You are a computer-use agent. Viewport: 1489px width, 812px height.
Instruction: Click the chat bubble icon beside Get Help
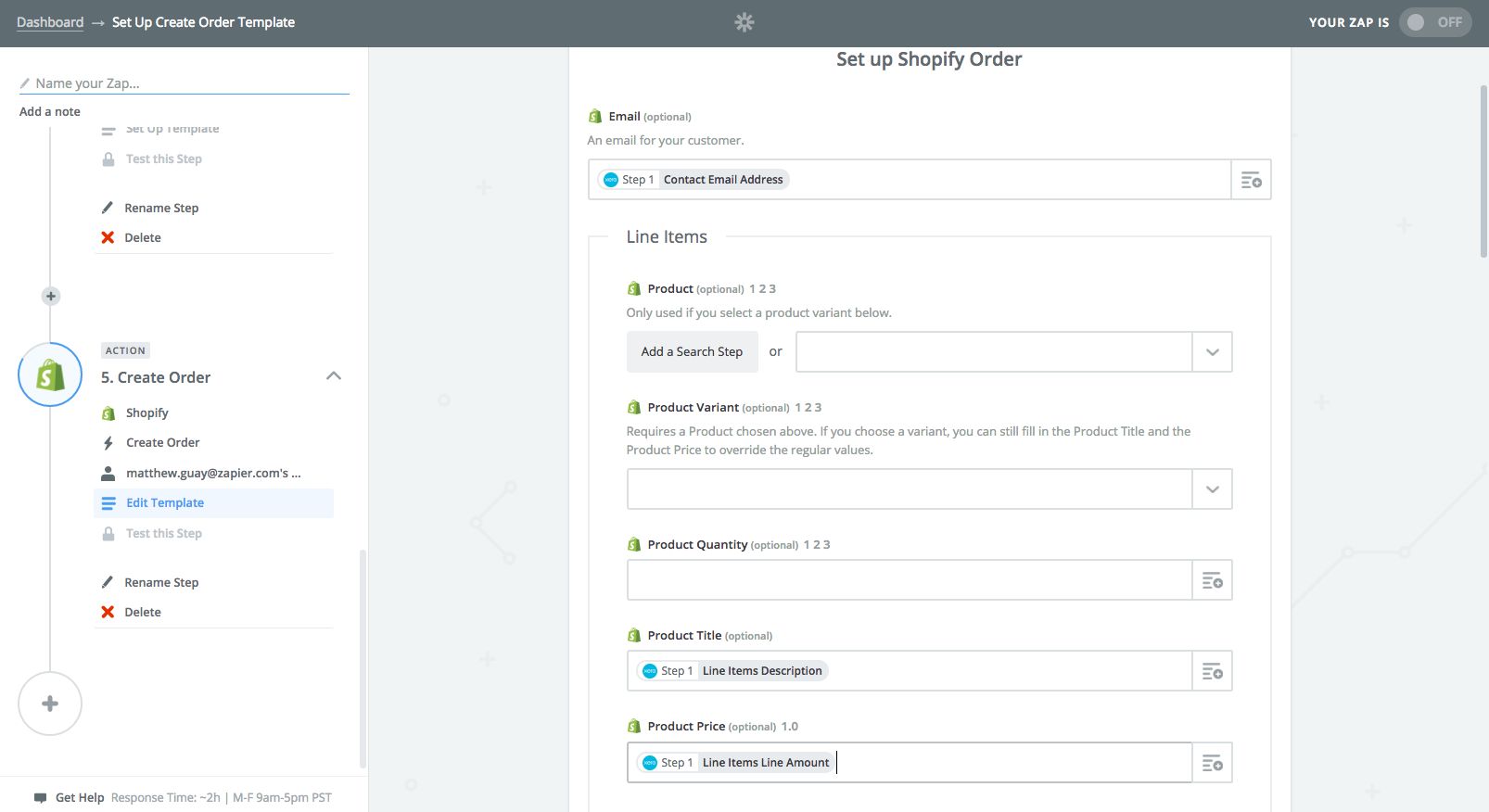point(40,797)
